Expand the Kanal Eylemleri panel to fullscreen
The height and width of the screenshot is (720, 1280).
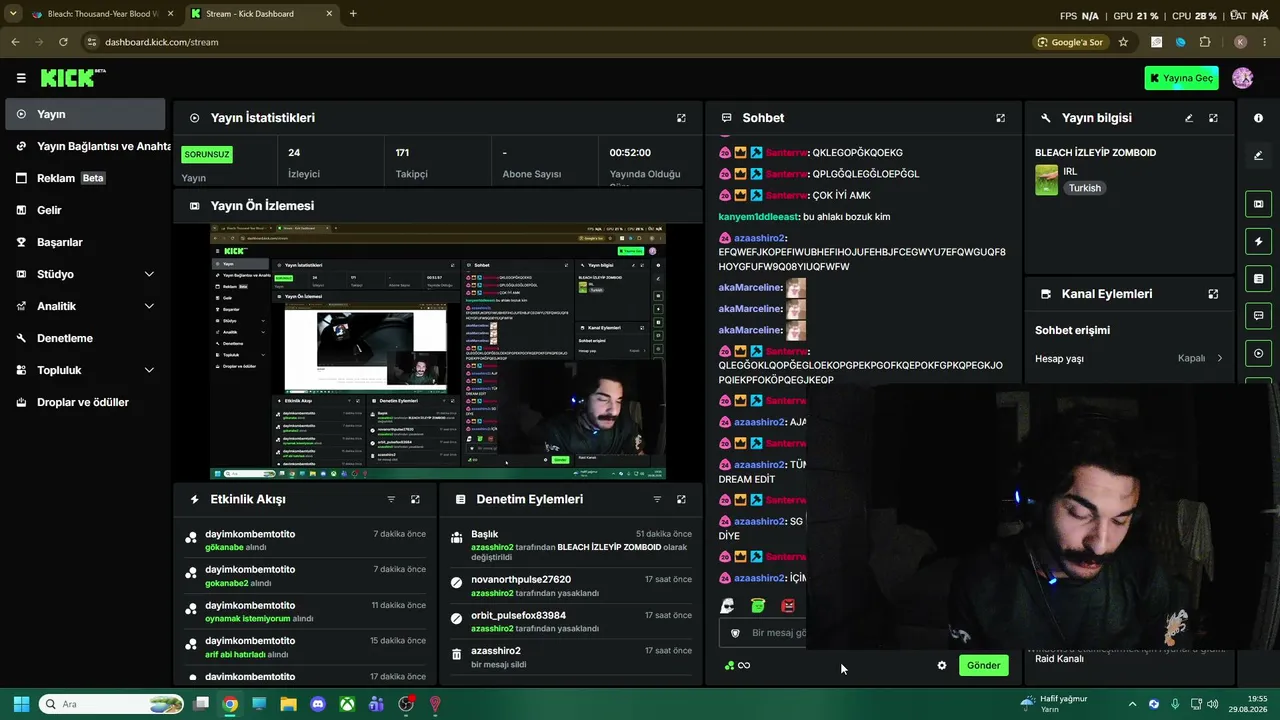1213,294
